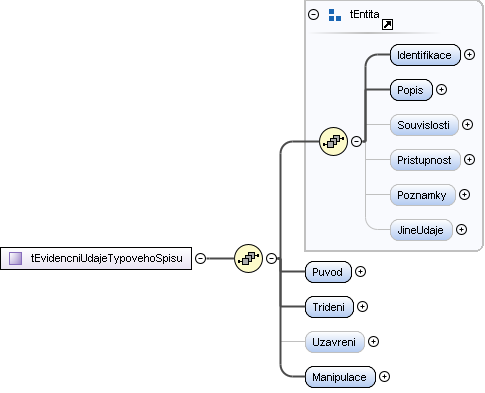Collapse the tEntita inner sequence
The width and height of the screenshot is (485, 393).
coord(356,141)
